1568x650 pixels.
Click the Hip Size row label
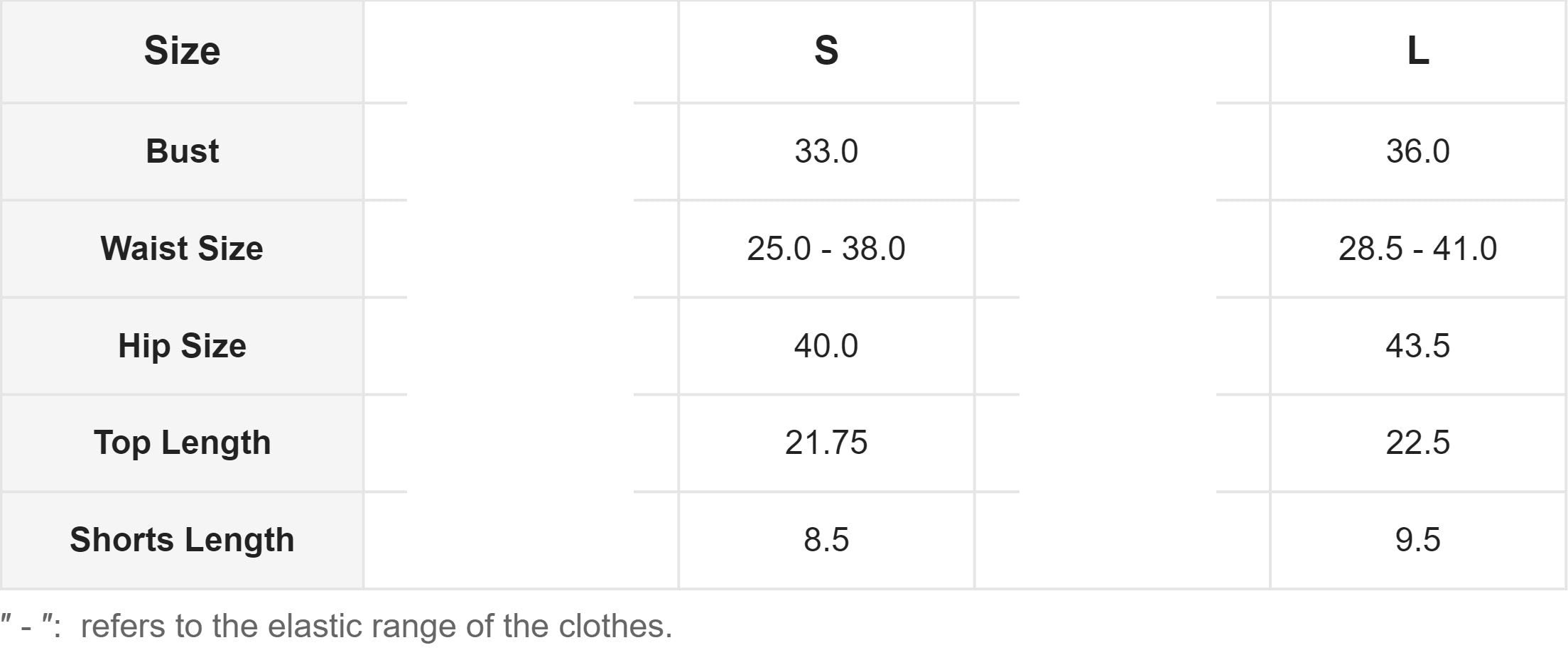tap(182, 346)
